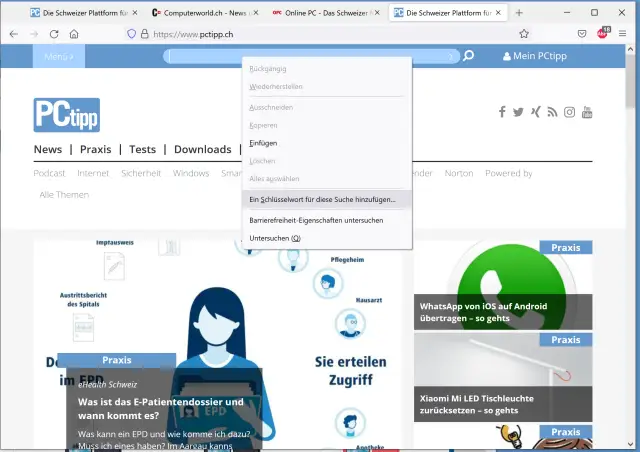The width and height of the screenshot is (640, 452).
Task: Open the RSS feed icon
Action: click(x=552, y=112)
